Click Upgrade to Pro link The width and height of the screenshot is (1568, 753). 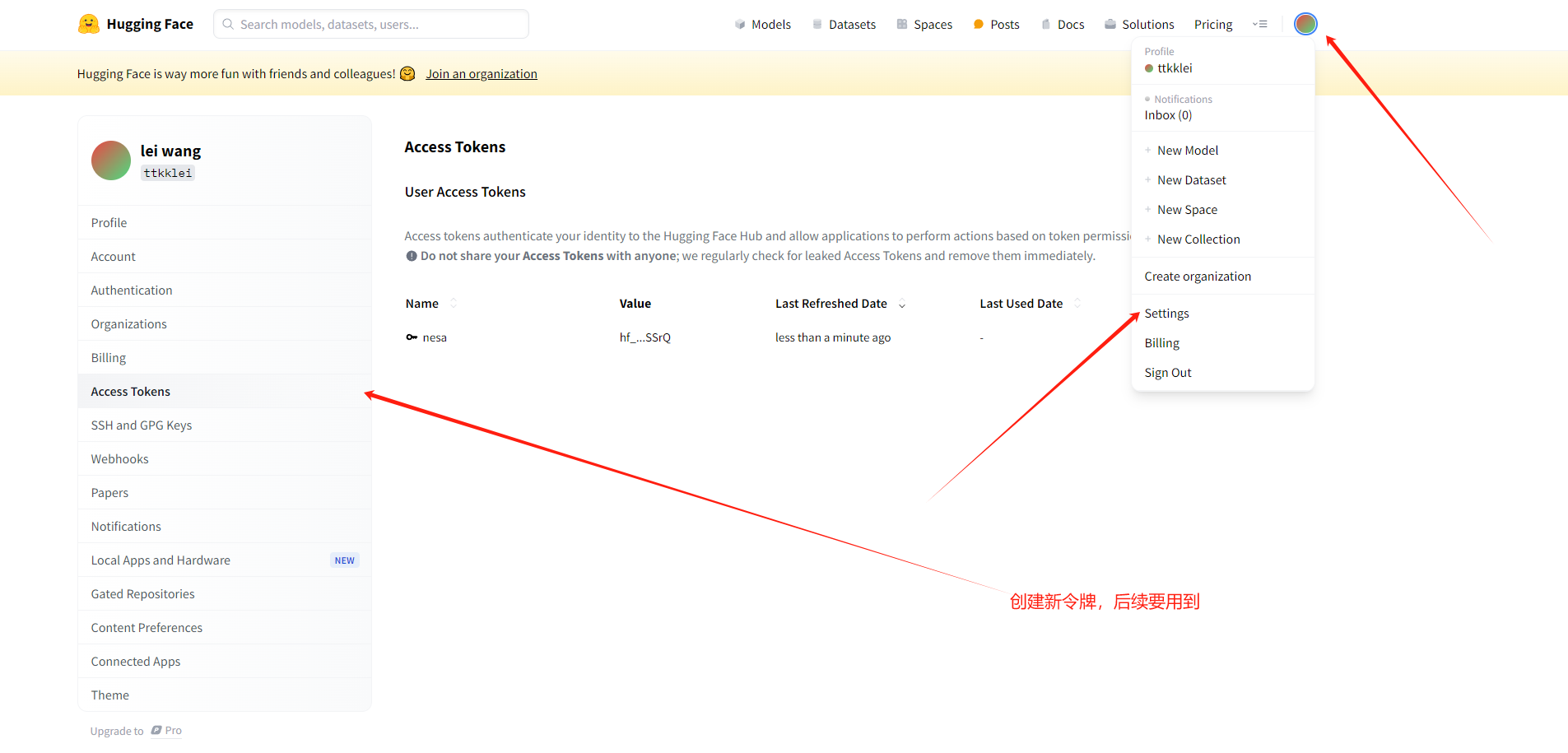(x=136, y=731)
